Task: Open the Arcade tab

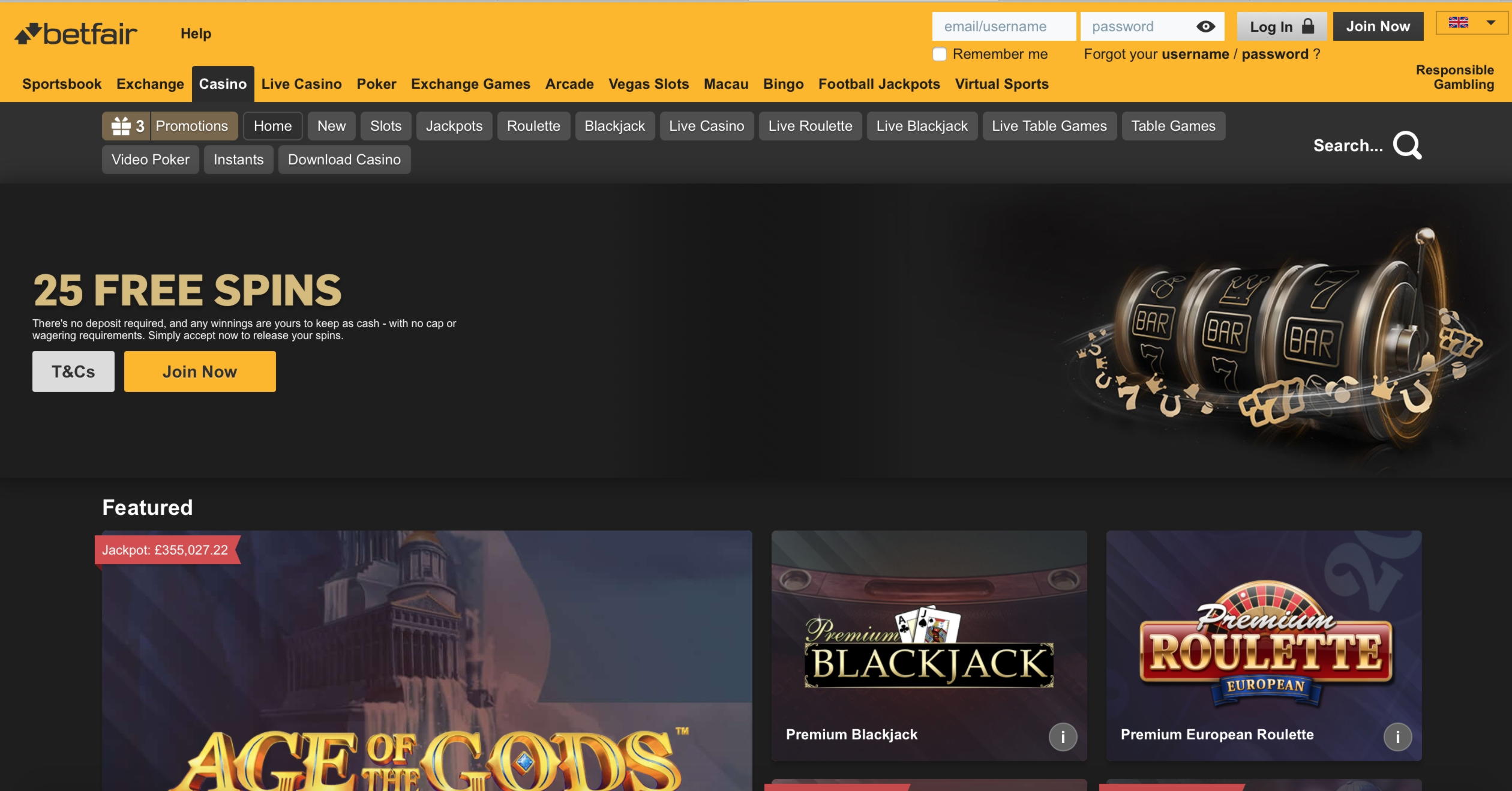Action: tap(569, 84)
